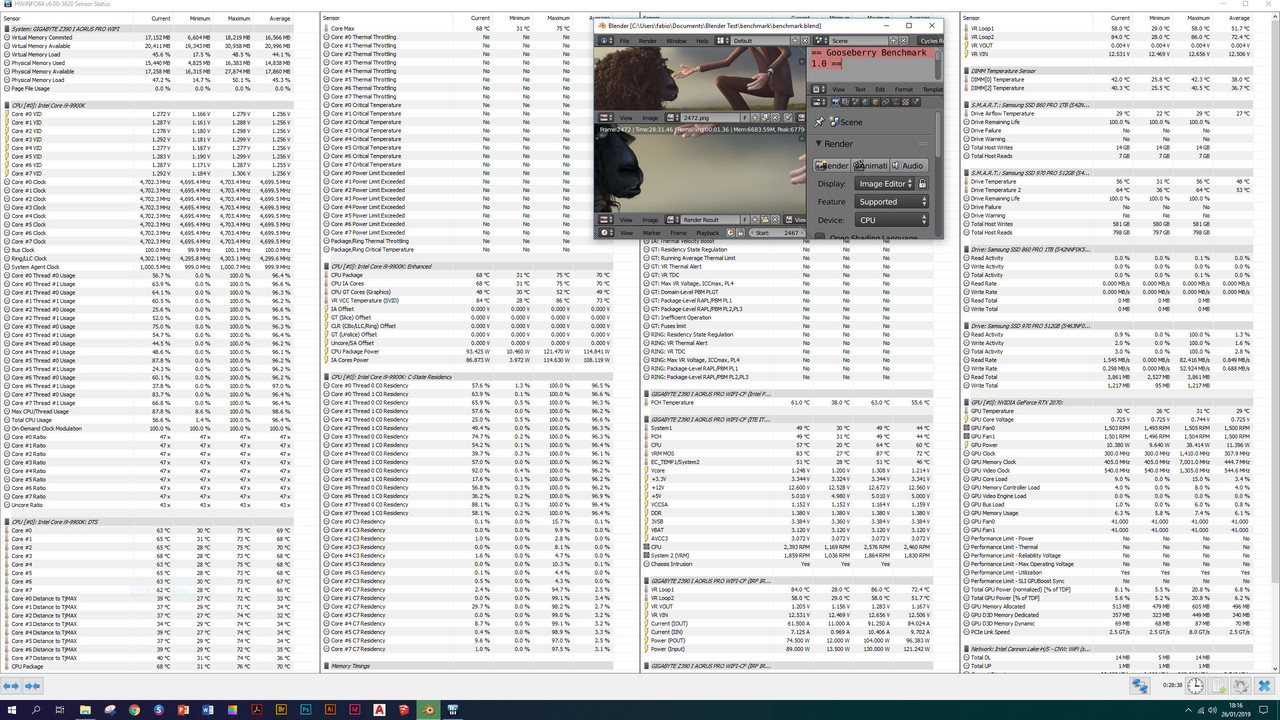
Task: Open Blender's Render menu
Action: 649,40
